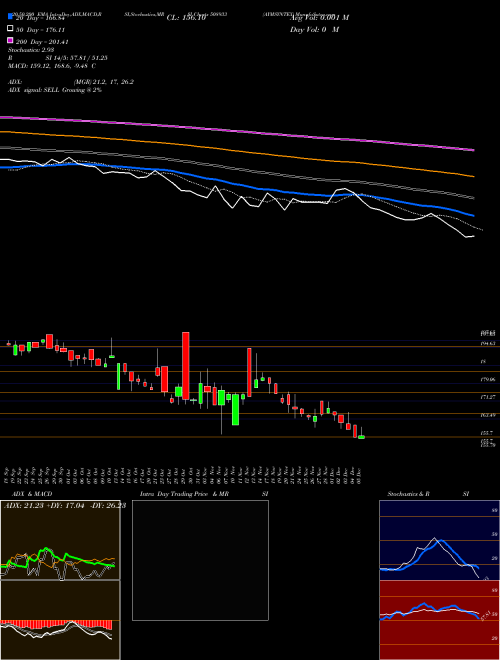
Task: Click the tall red candlestick of late October
Action: point(185,366)
